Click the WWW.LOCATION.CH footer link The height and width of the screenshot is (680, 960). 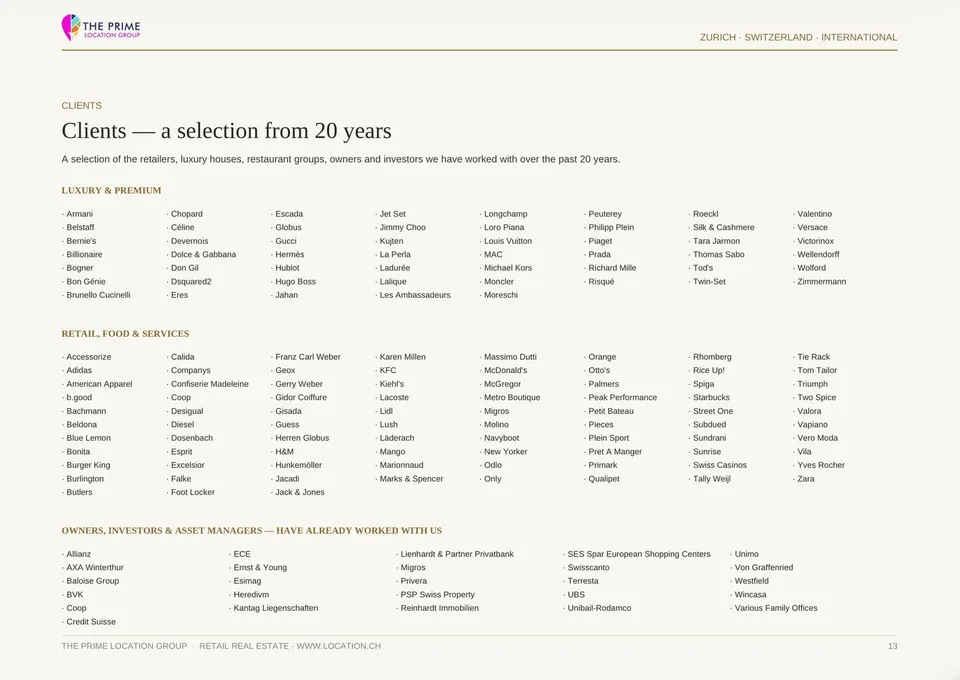pos(339,646)
